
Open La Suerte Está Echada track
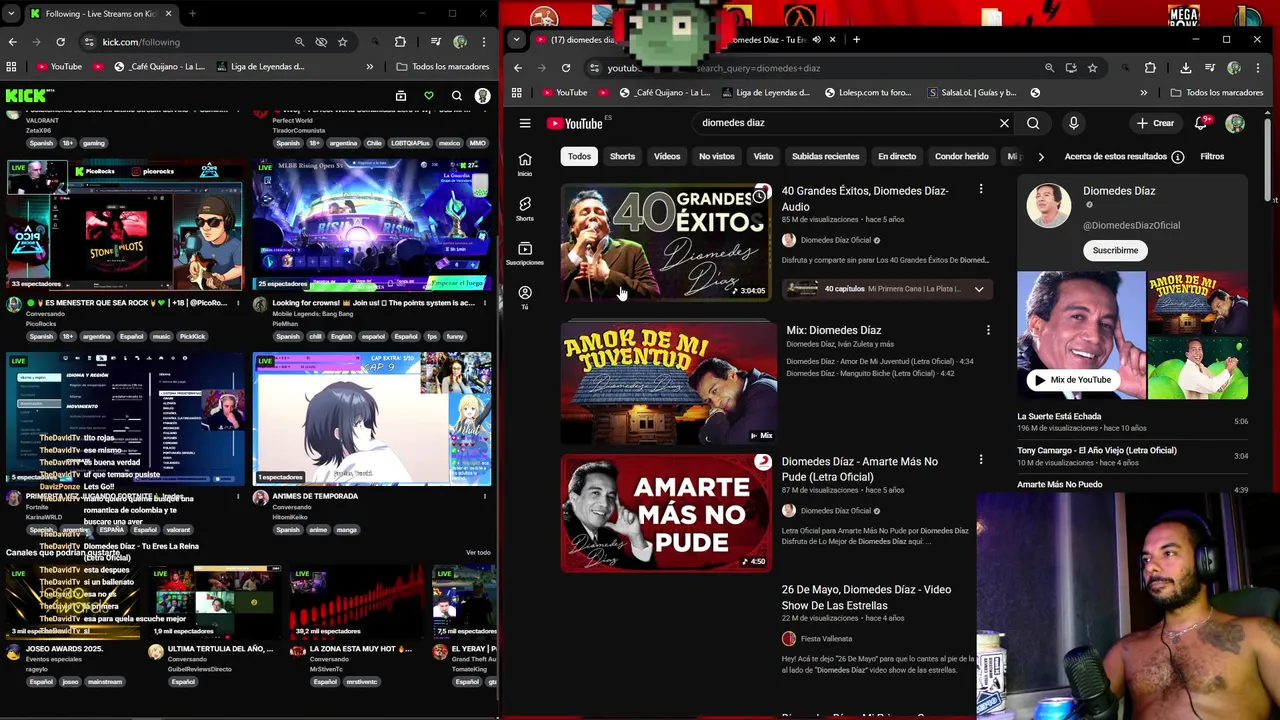point(1059,416)
